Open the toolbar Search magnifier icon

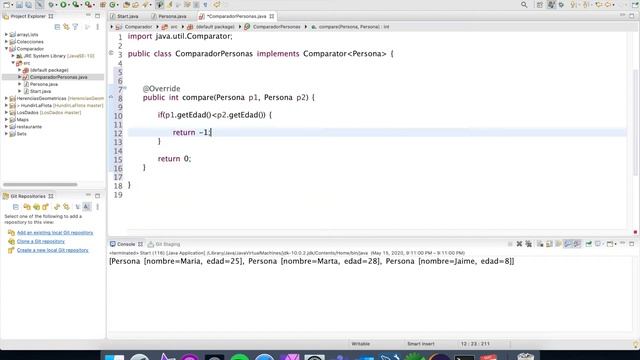[524, 5]
